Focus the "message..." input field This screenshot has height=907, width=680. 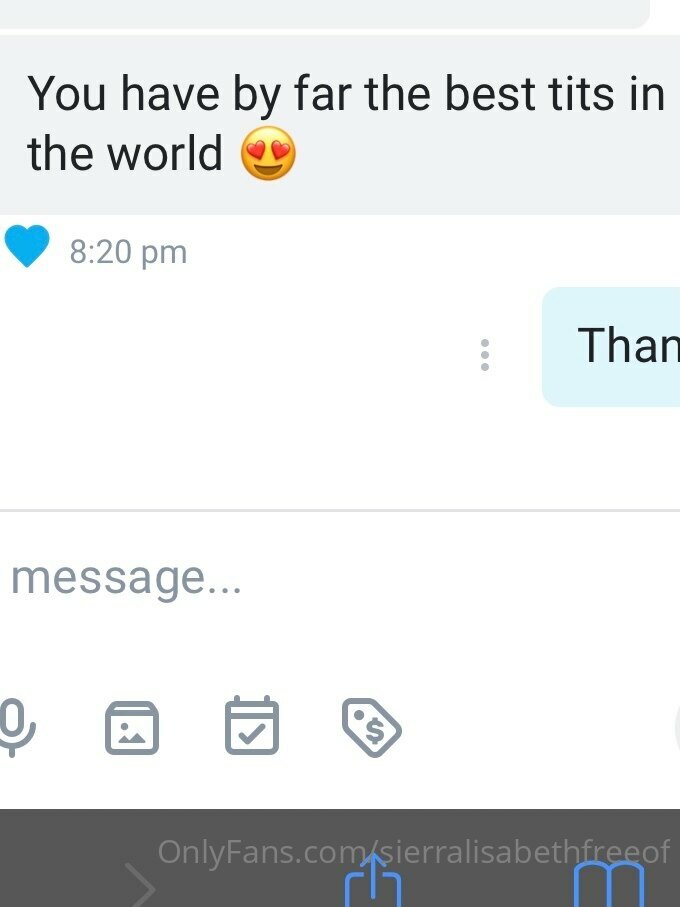coord(340,578)
